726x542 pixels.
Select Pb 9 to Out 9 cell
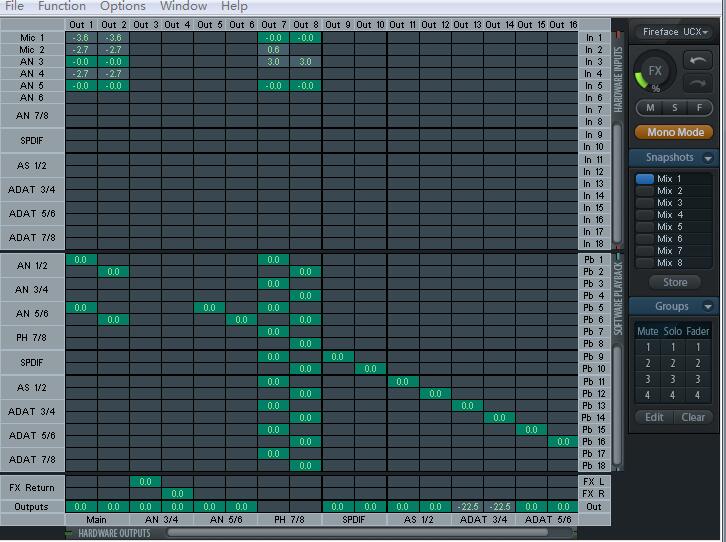338,357
